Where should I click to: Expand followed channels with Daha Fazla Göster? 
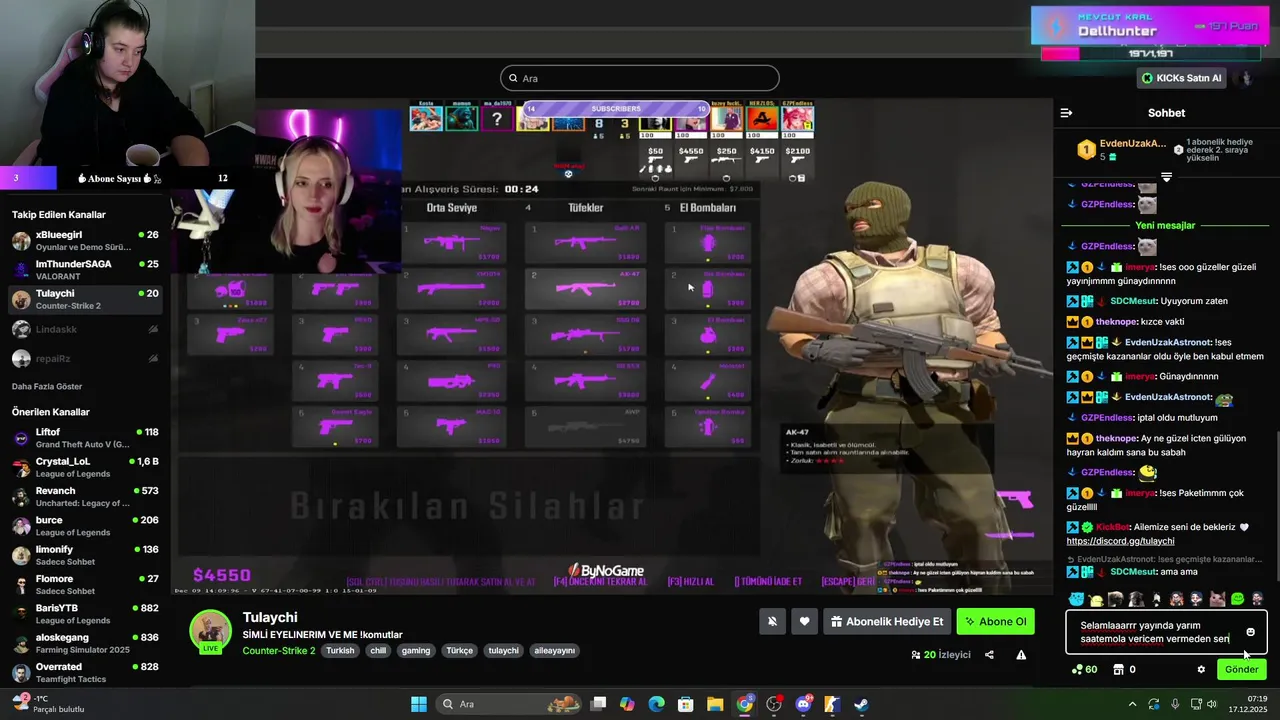[x=47, y=386]
